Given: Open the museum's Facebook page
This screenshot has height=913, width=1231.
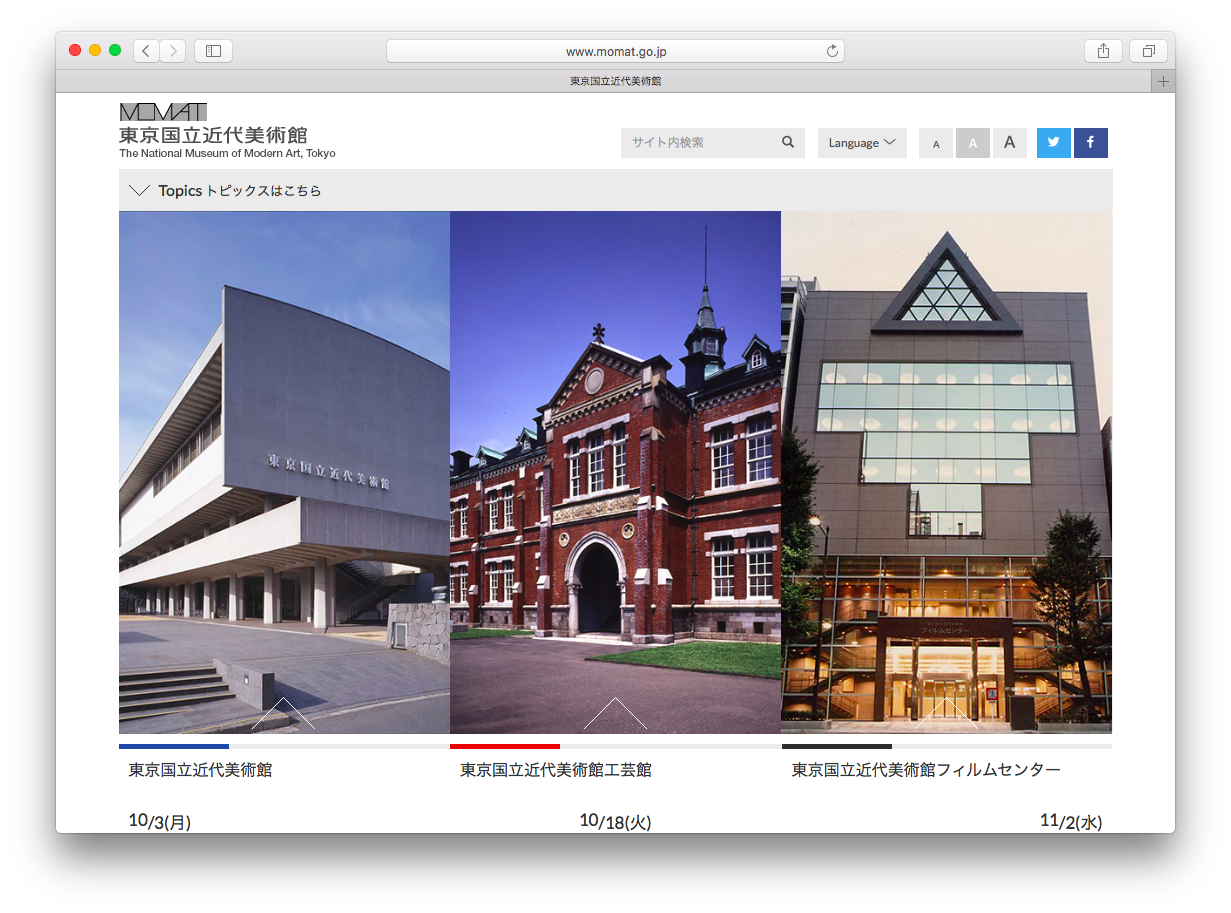Looking at the screenshot, I should point(1090,143).
